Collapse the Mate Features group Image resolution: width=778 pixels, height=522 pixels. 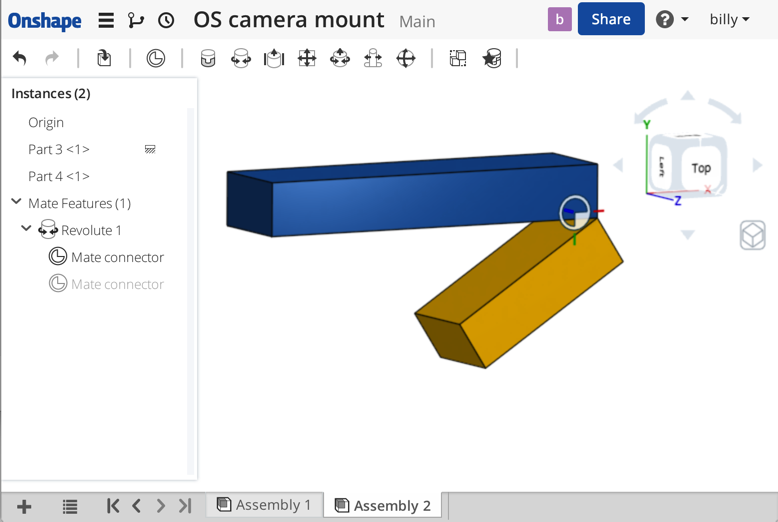[16, 203]
